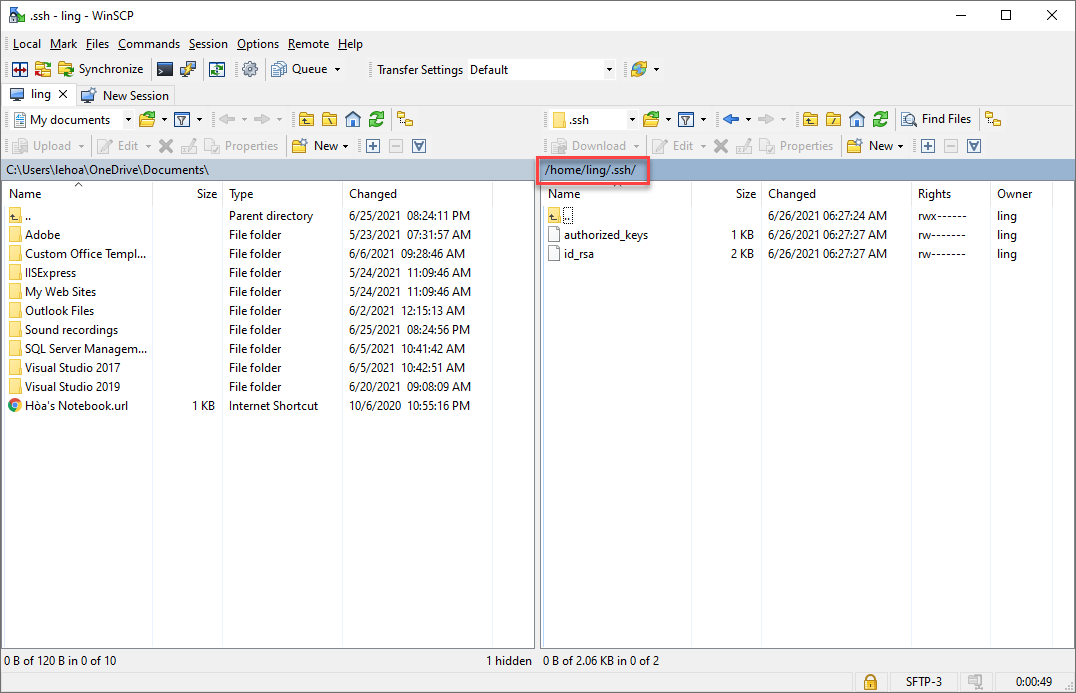Click the Synchronize button
This screenshot has width=1076, height=693.
[x=101, y=69]
